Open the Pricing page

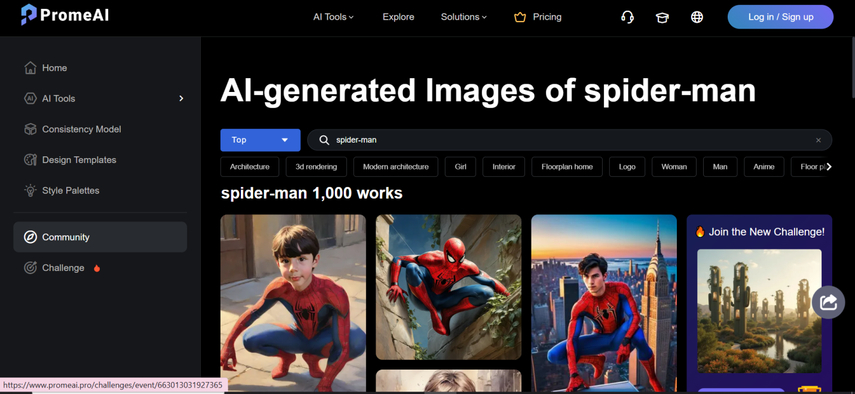[x=547, y=17]
